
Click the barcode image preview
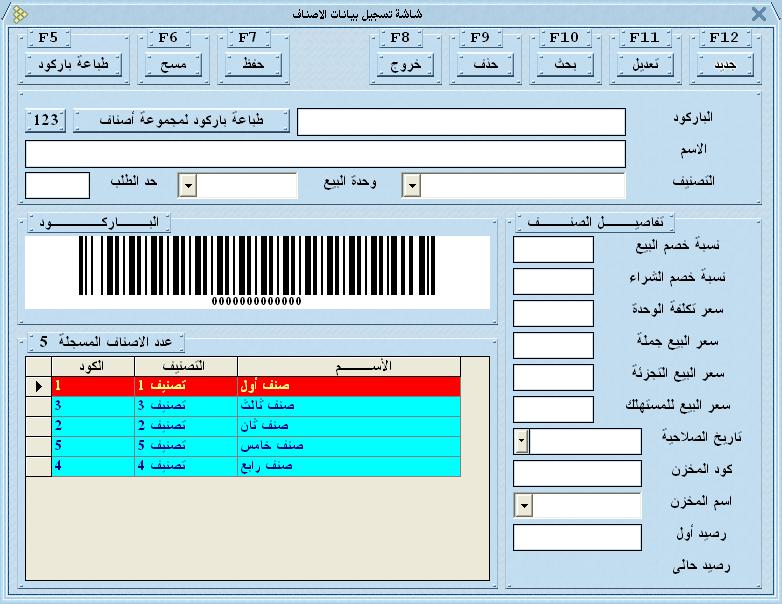[257, 272]
